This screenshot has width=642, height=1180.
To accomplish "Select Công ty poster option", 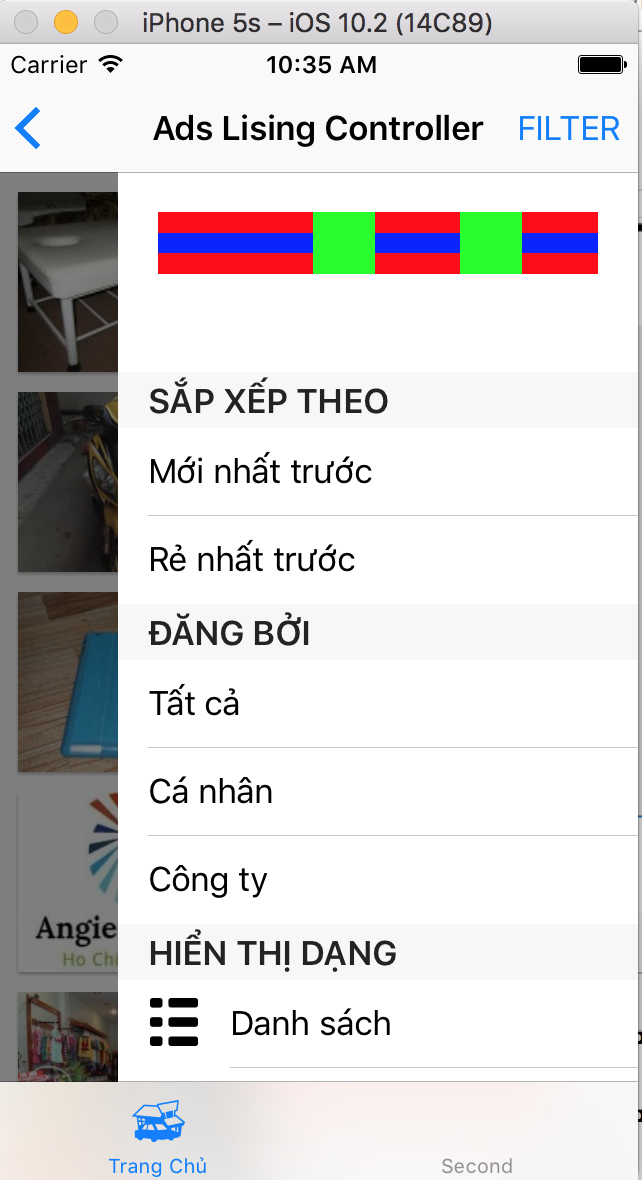I will (378, 880).
